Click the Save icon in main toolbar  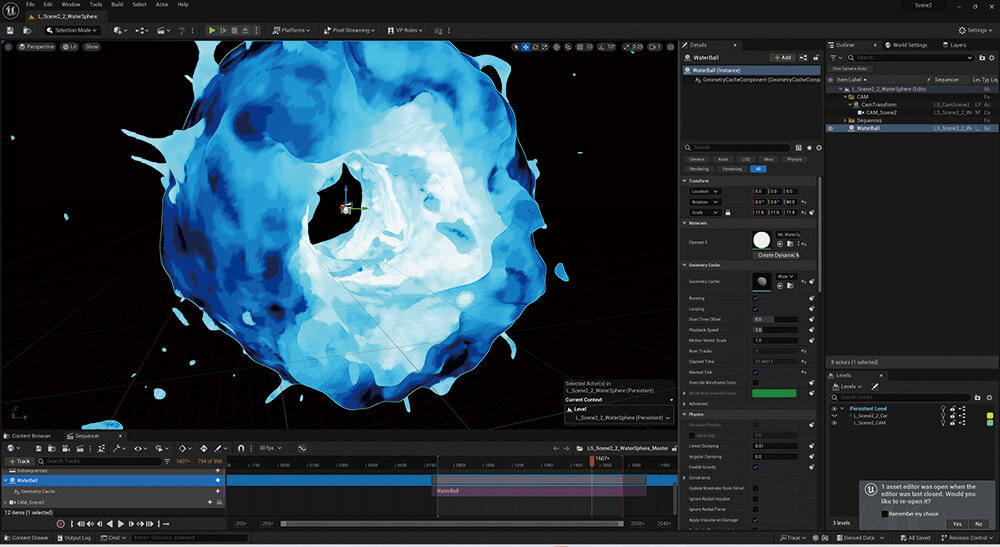(10, 30)
